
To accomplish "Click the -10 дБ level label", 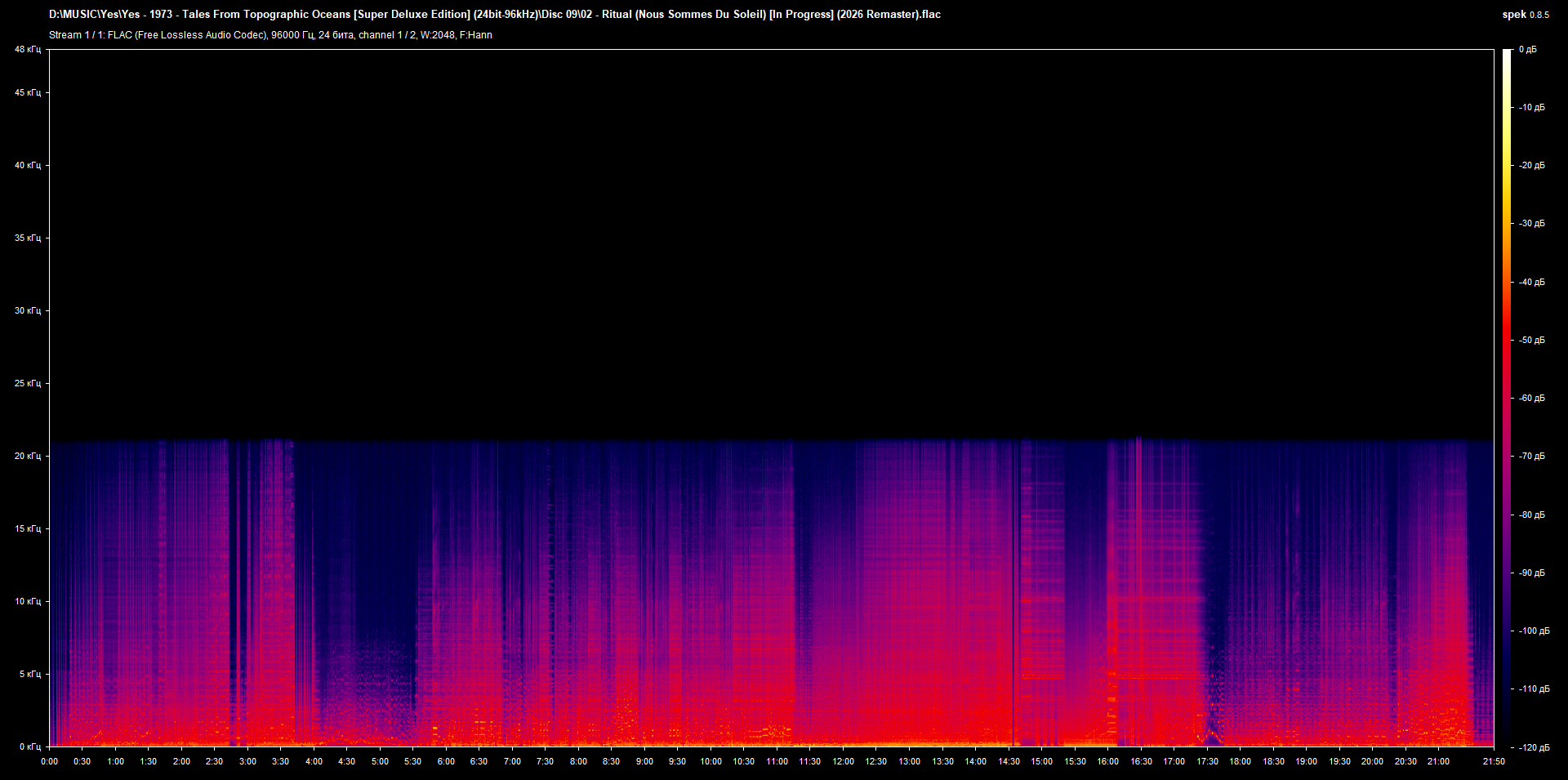I will (1532, 108).
